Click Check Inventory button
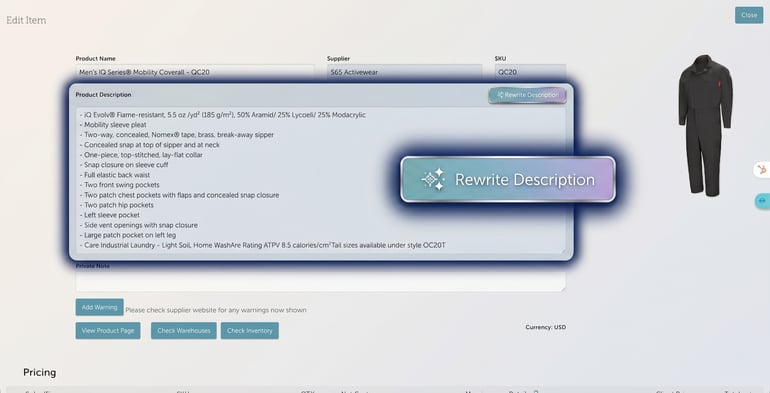This screenshot has width=770, height=393. [x=249, y=331]
